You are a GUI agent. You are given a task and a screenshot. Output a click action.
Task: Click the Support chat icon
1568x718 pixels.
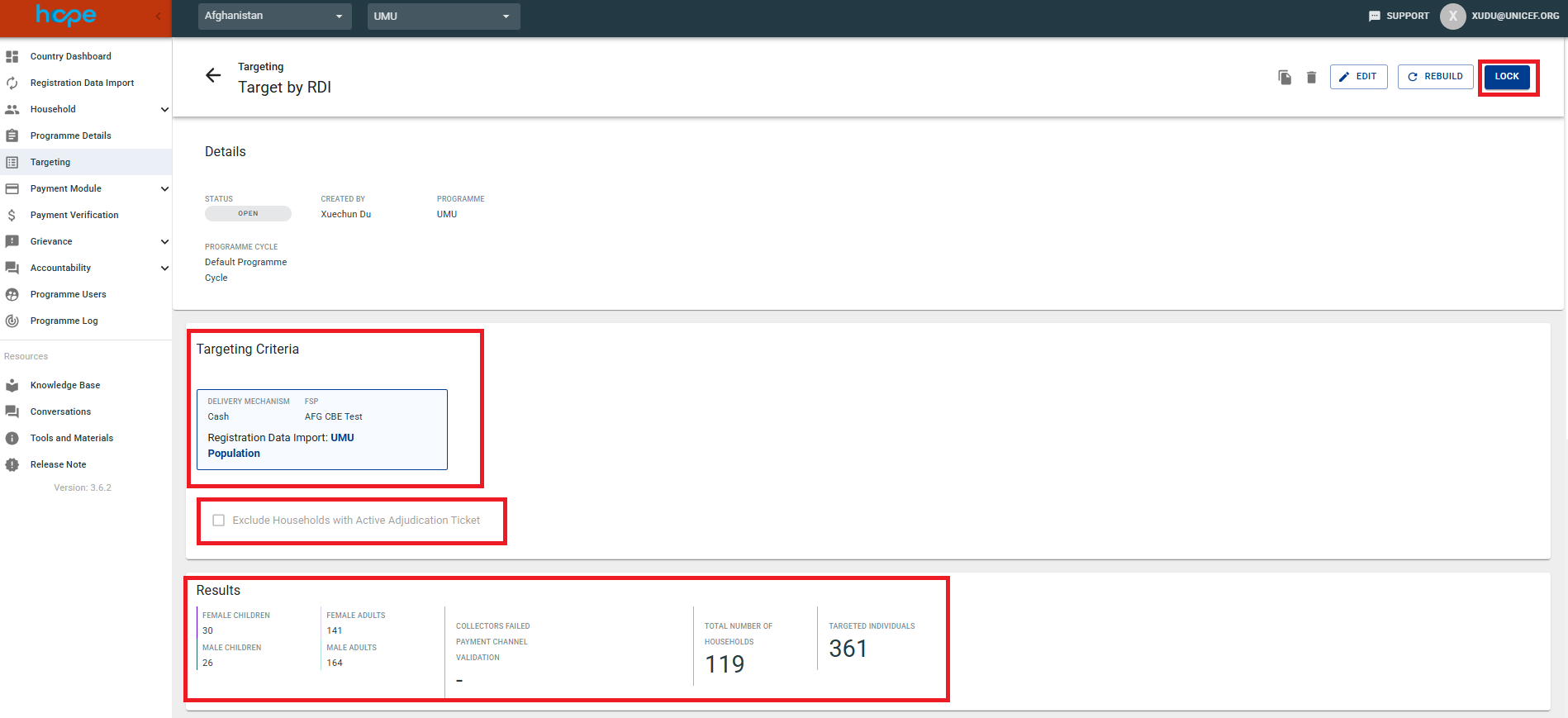coord(1375,16)
